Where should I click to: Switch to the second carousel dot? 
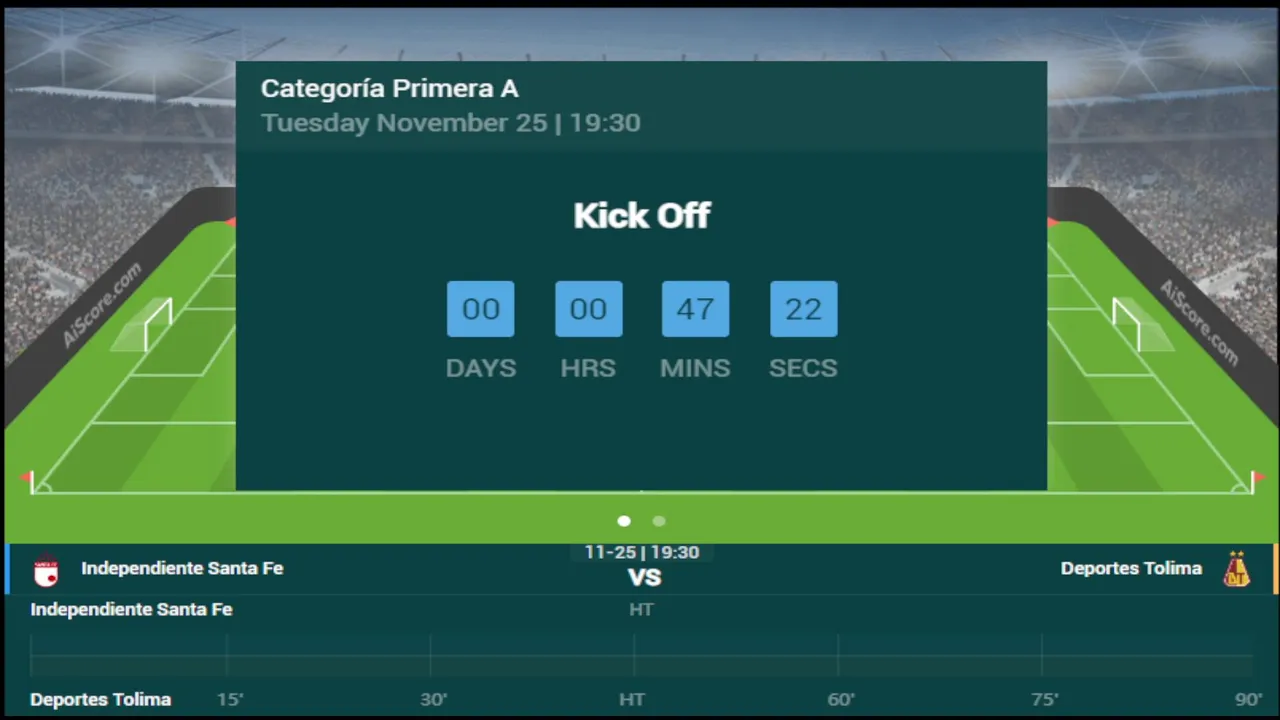click(659, 521)
